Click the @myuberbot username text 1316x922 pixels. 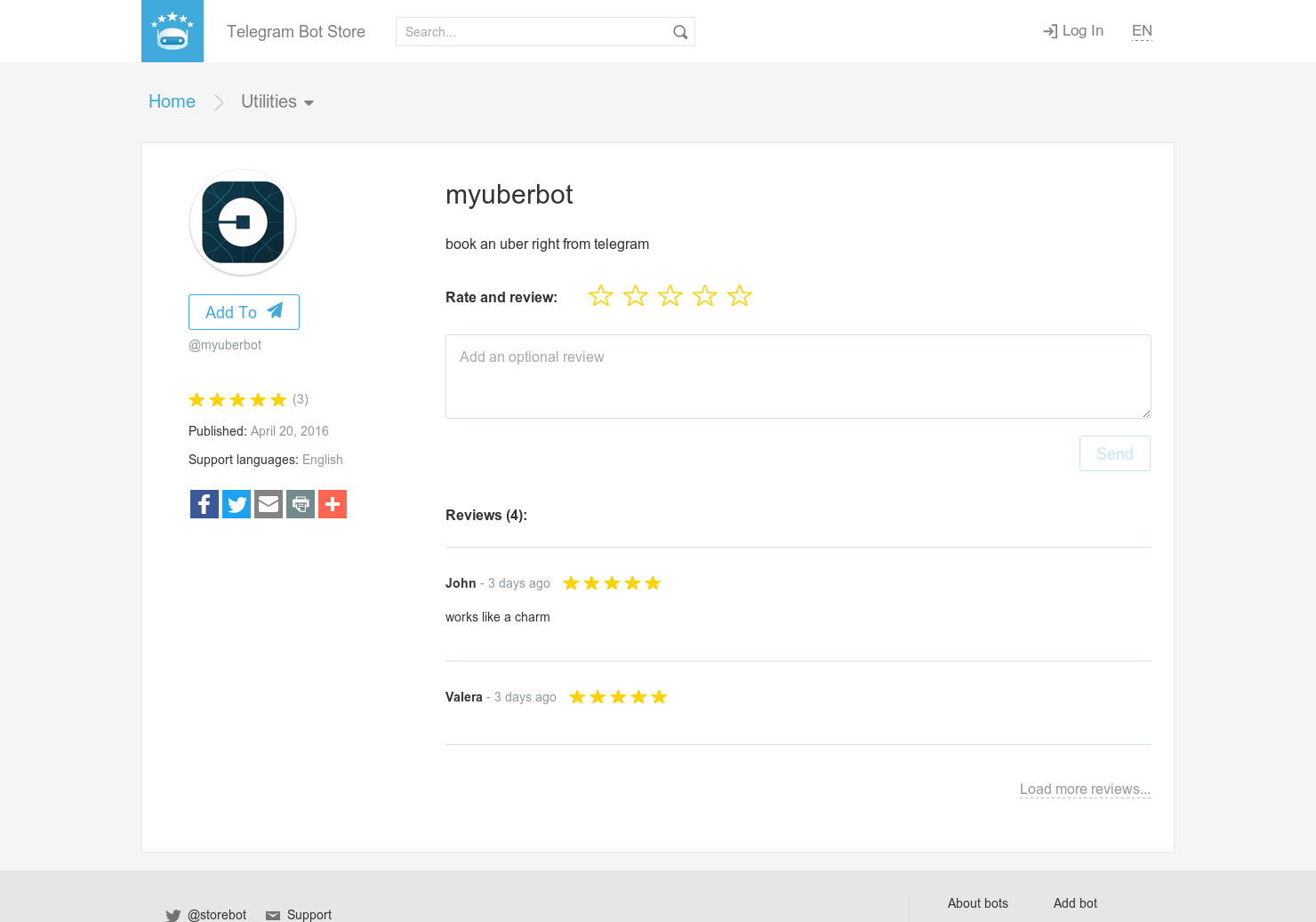coord(225,345)
